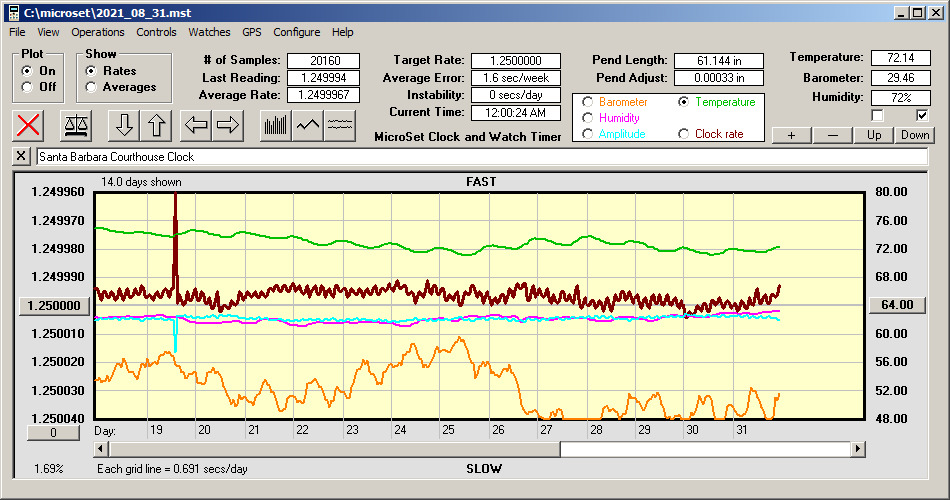Click the Santa Barbara Courthouse Clock field
This screenshot has width=950, height=500.
(x=482, y=157)
